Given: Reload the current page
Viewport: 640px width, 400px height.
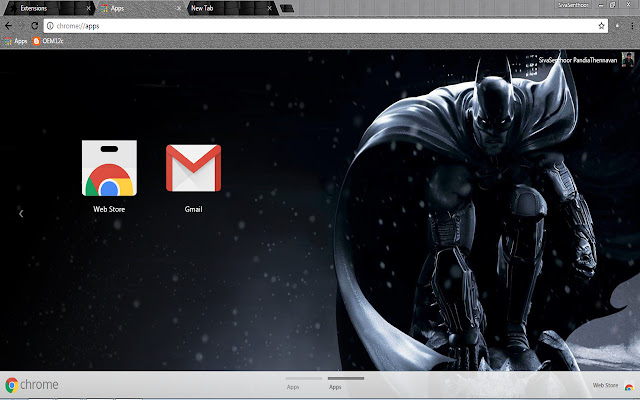Looking at the screenshot, I should (x=35, y=26).
